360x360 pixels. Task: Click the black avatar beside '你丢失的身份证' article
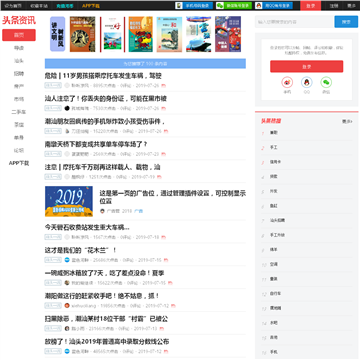67,108
